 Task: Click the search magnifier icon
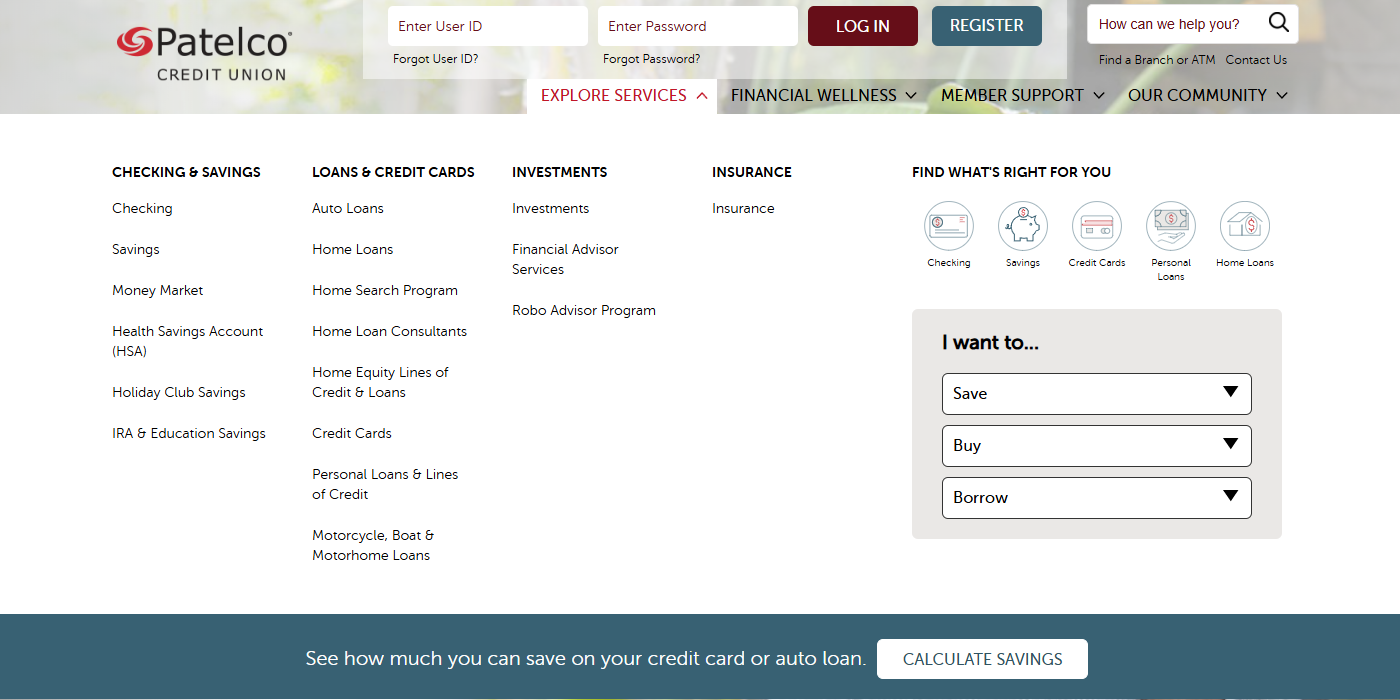pos(1278,23)
